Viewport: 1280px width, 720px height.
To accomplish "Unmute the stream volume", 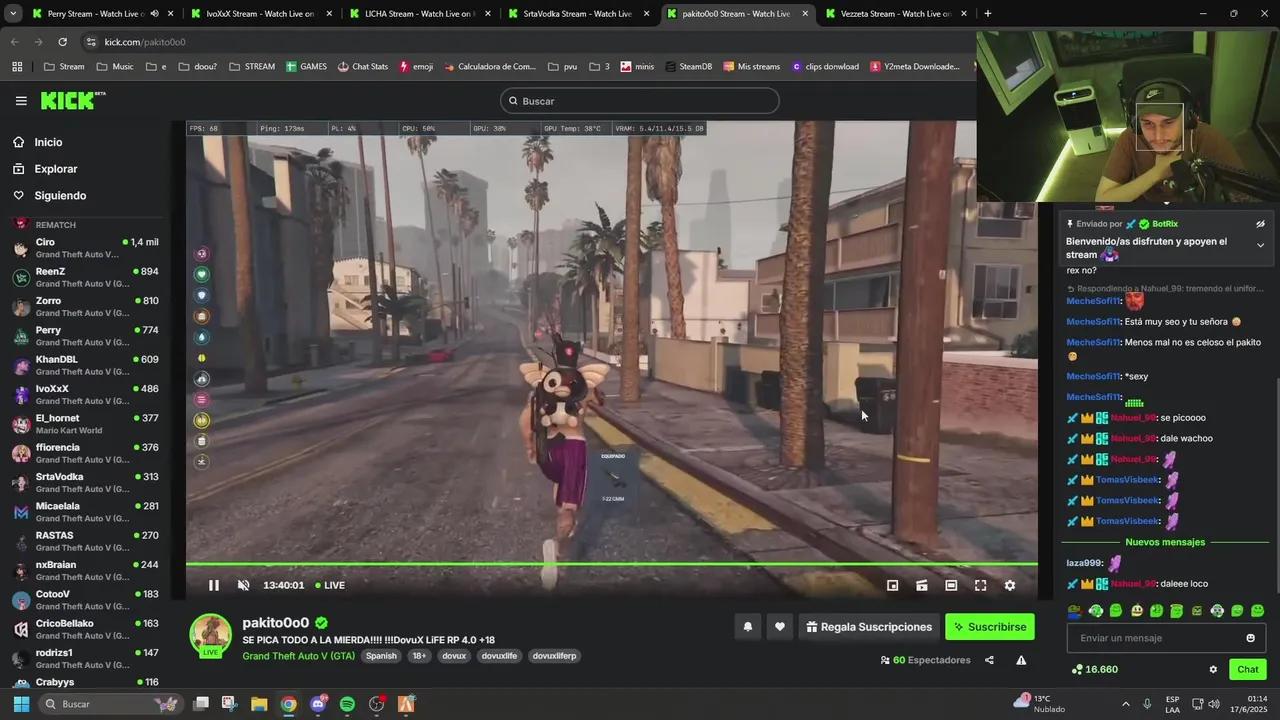I will (243, 586).
